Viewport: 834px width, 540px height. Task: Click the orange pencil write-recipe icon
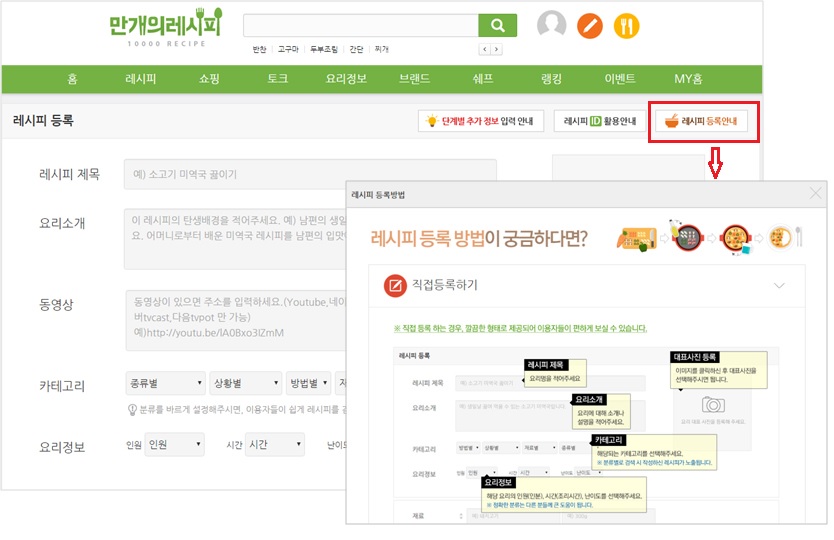click(590, 25)
